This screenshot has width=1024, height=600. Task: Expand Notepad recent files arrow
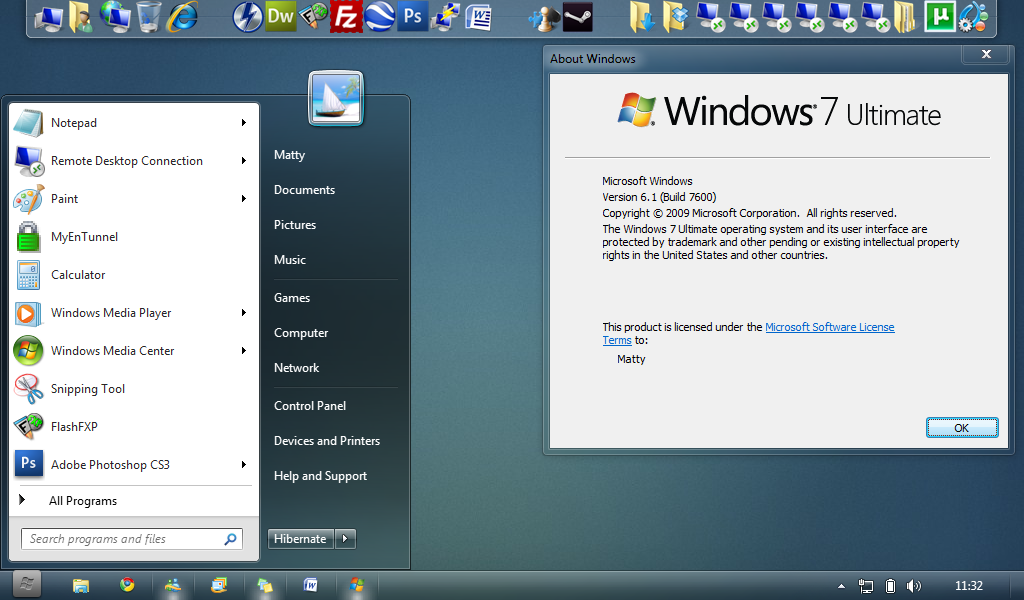[x=244, y=123]
